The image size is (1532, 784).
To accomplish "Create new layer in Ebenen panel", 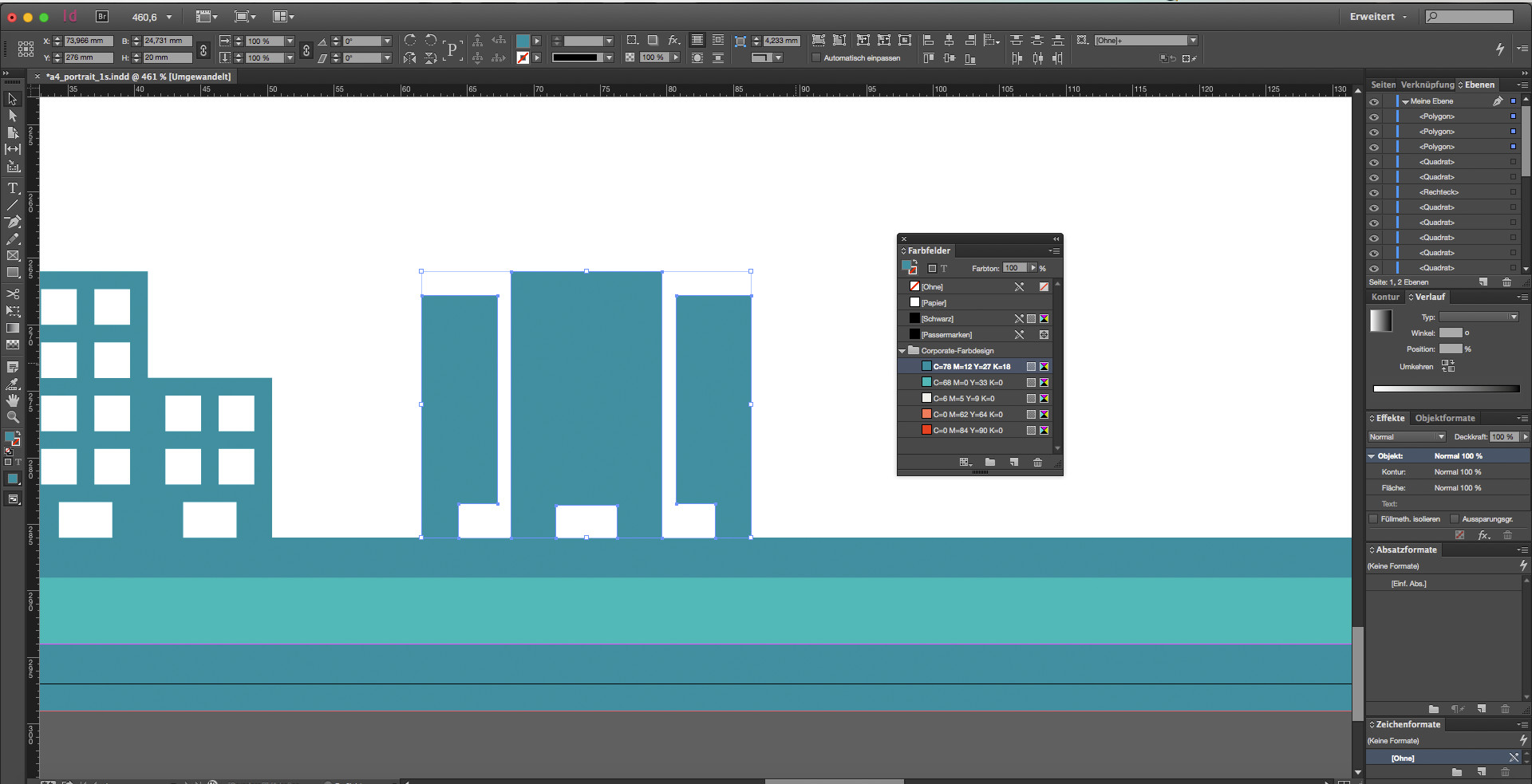I will tap(1483, 282).
